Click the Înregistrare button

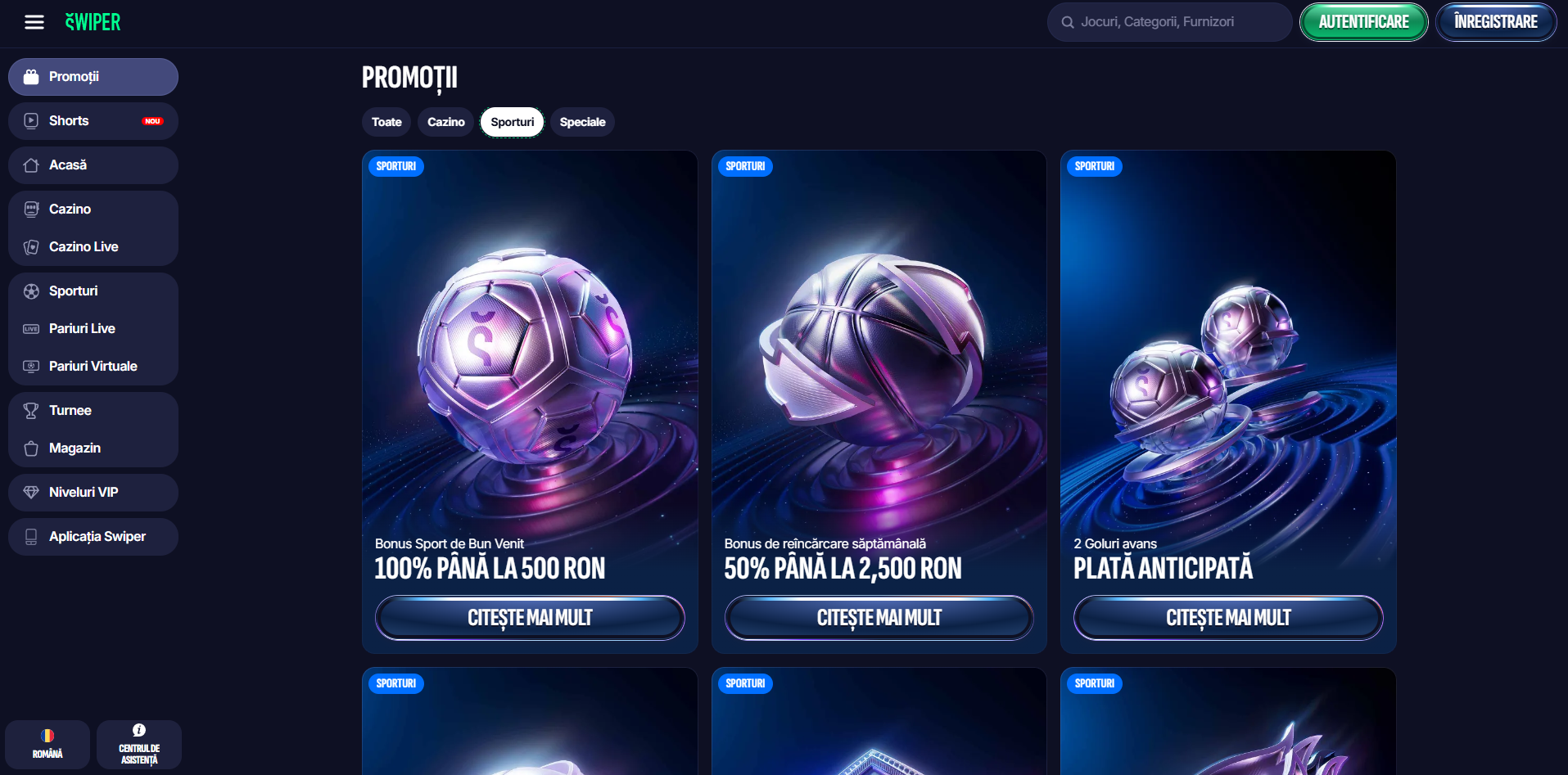click(x=1496, y=22)
